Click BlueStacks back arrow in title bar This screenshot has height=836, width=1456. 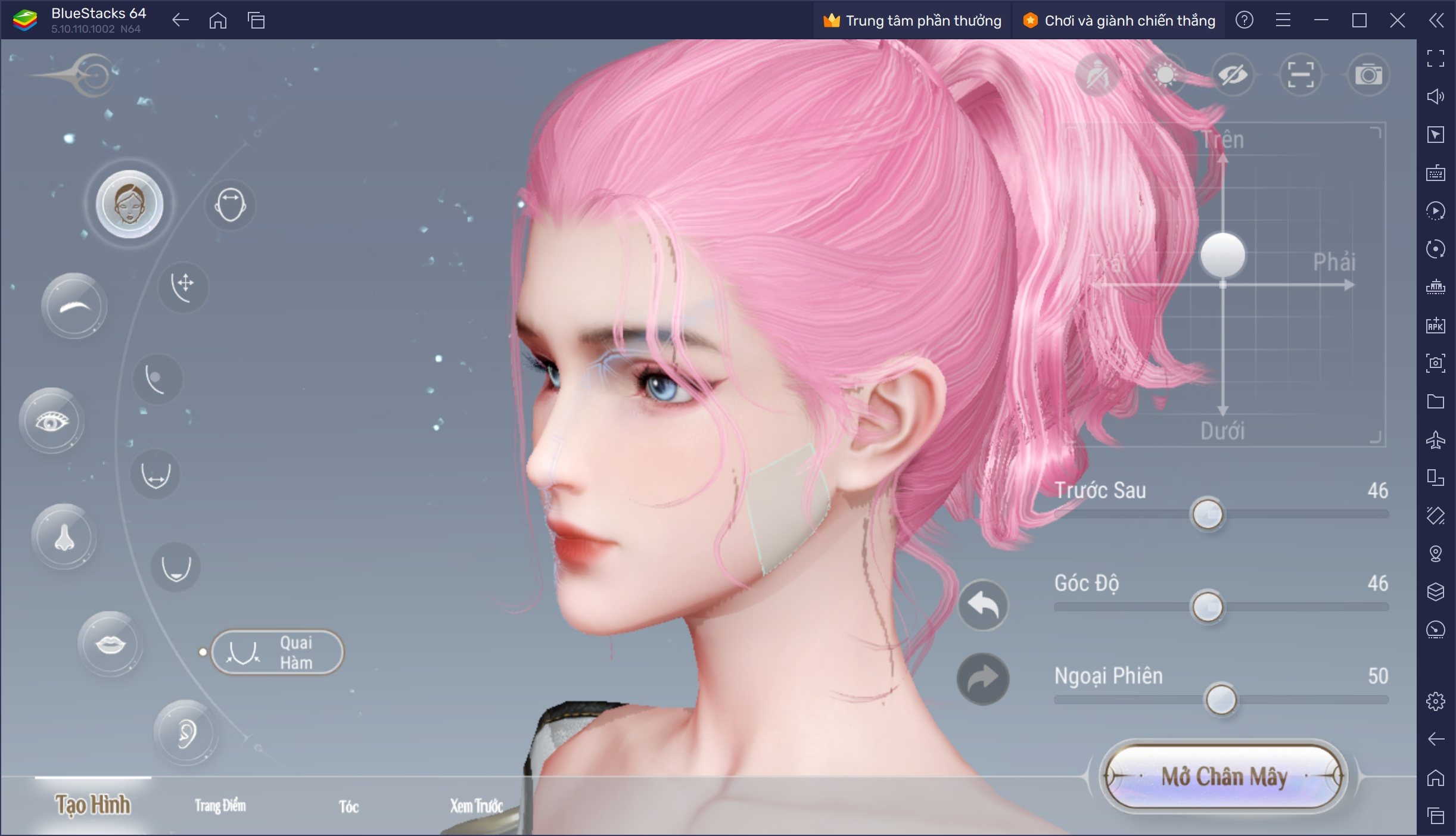tap(180, 20)
